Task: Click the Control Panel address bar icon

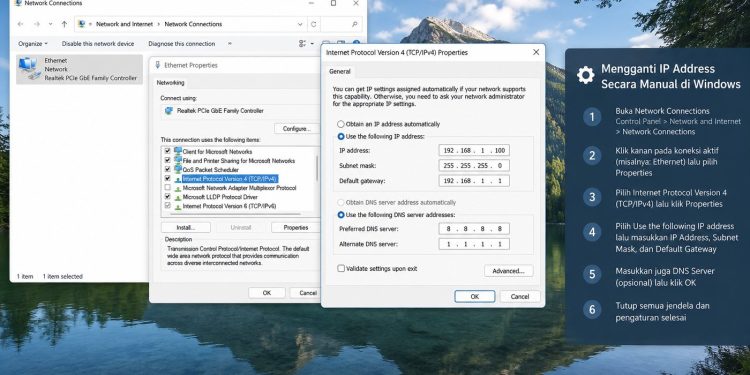Action: (81, 24)
